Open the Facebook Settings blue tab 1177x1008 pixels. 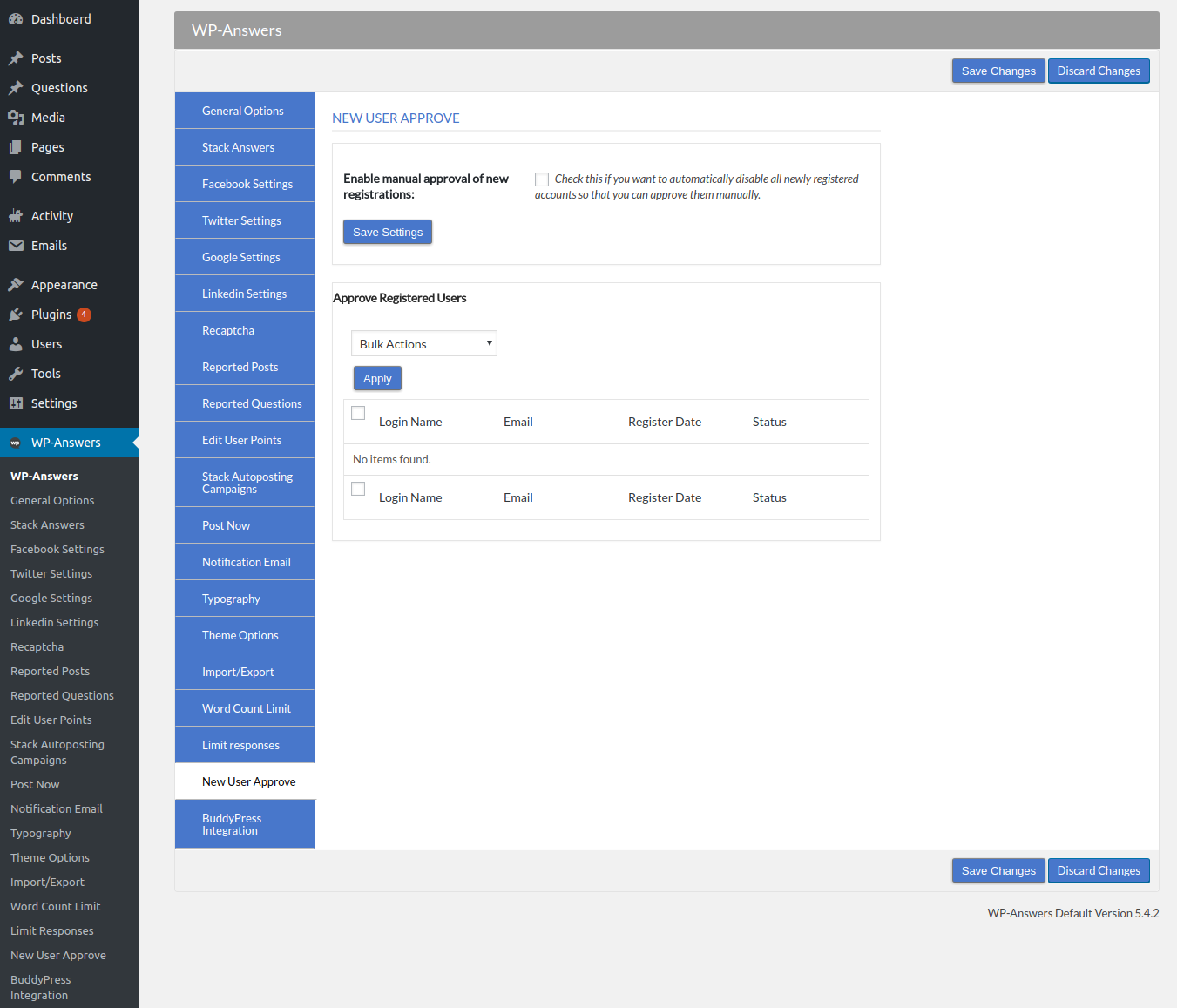click(245, 184)
